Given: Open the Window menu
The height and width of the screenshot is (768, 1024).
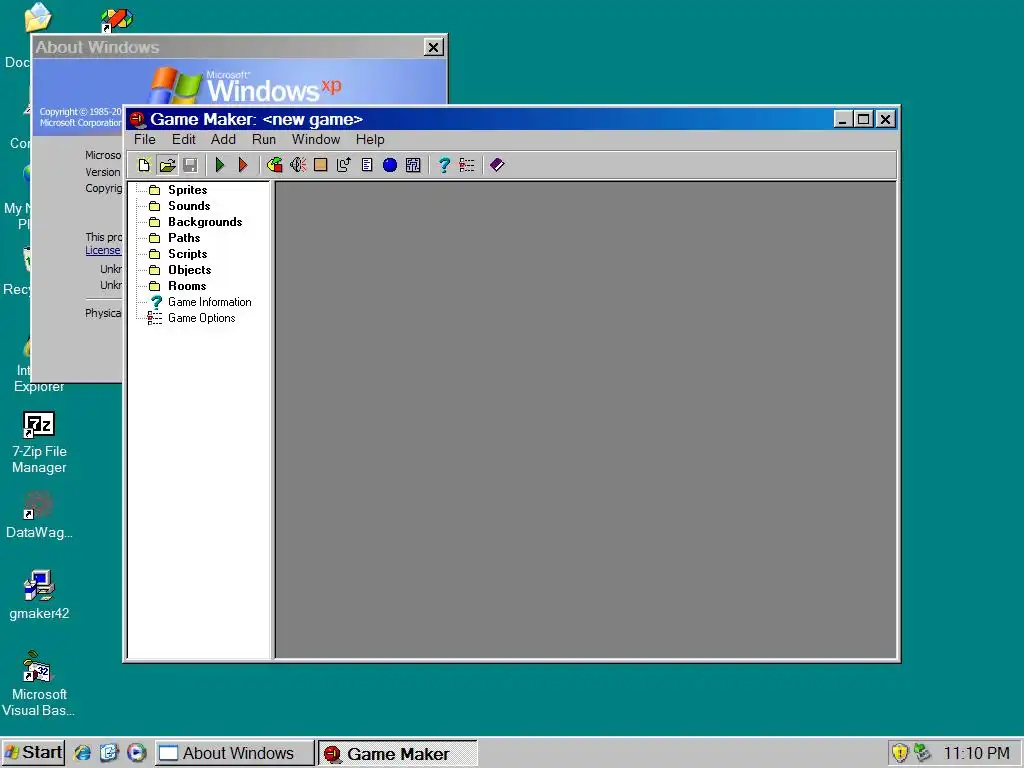Looking at the screenshot, I should click(315, 140).
